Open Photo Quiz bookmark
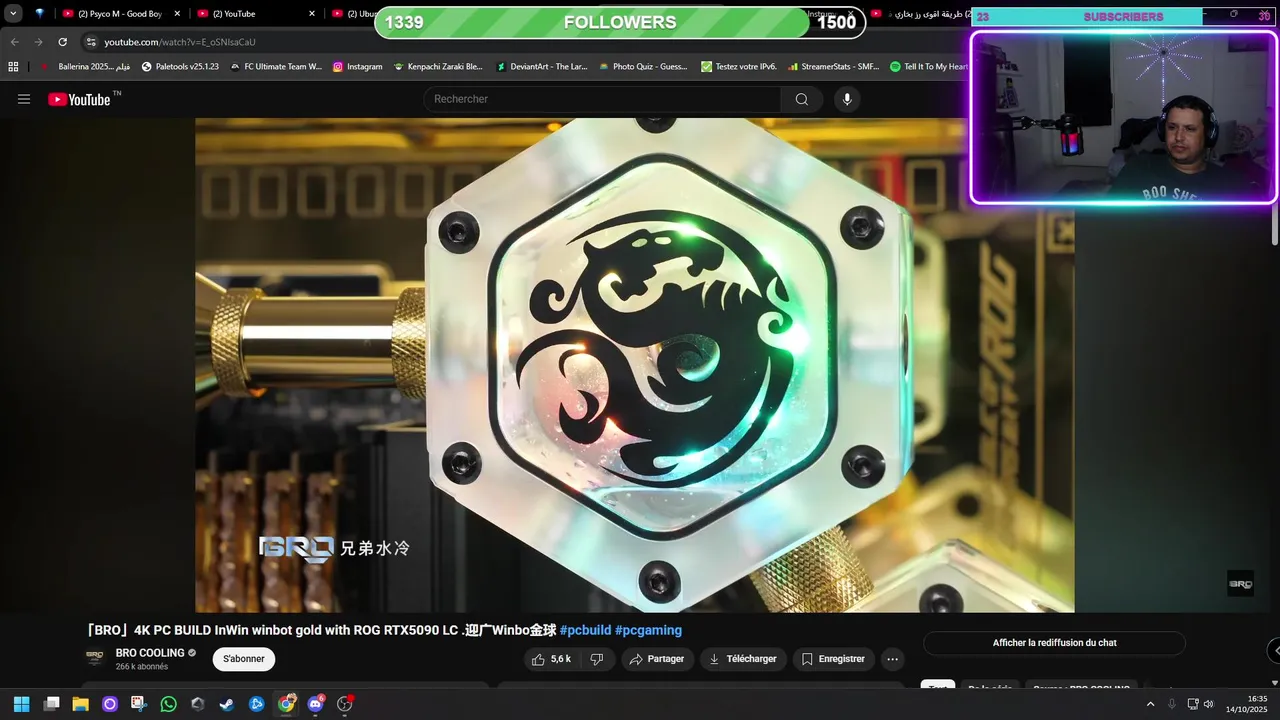 (x=643, y=67)
